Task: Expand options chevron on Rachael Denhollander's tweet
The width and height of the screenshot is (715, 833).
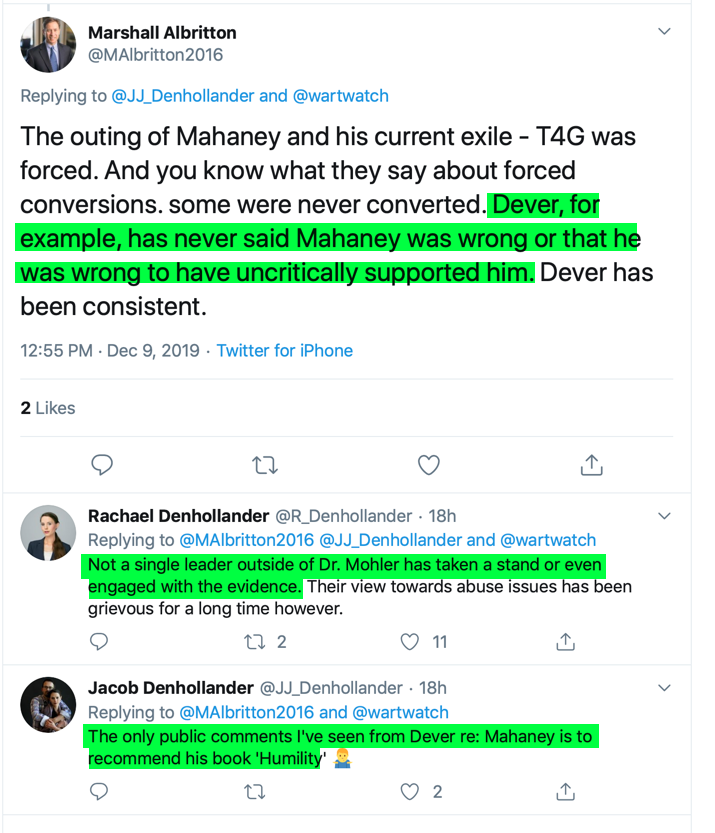Action: click(x=664, y=516)
